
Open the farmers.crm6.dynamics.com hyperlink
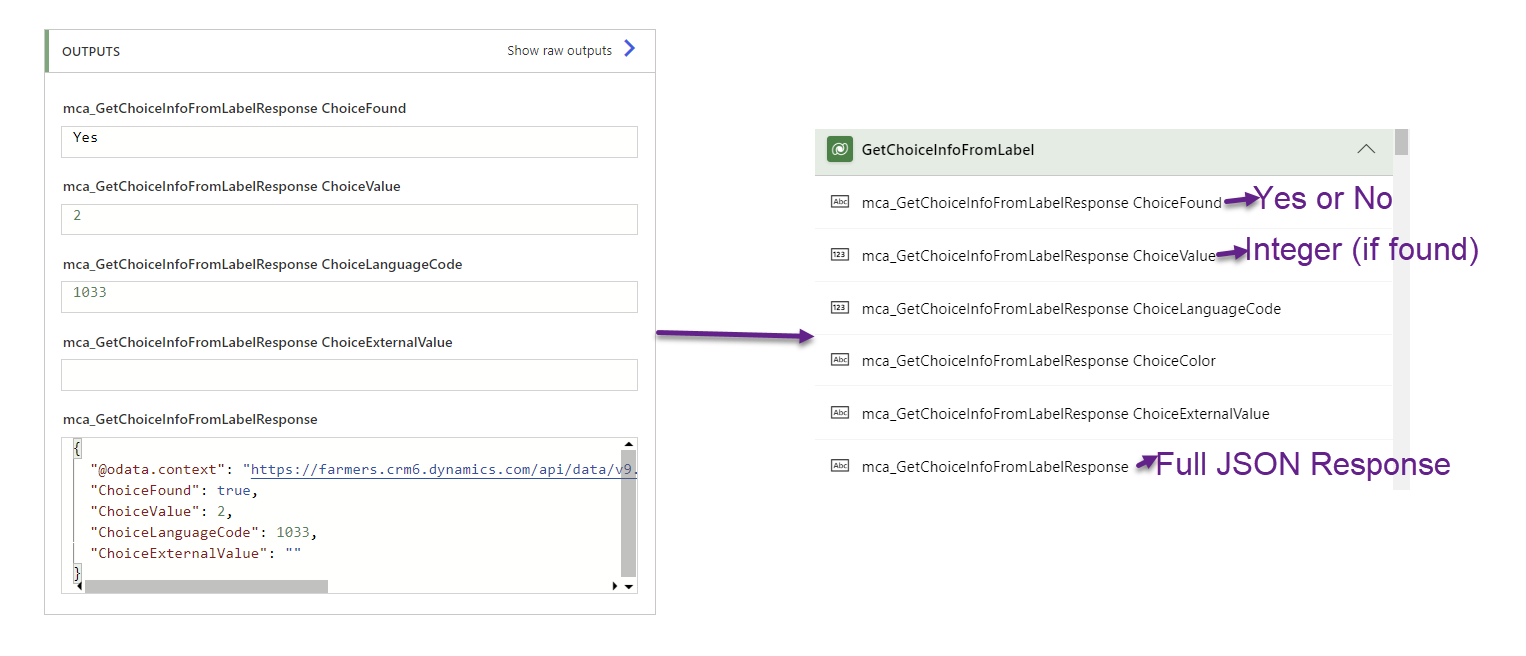tap(420, 468)
